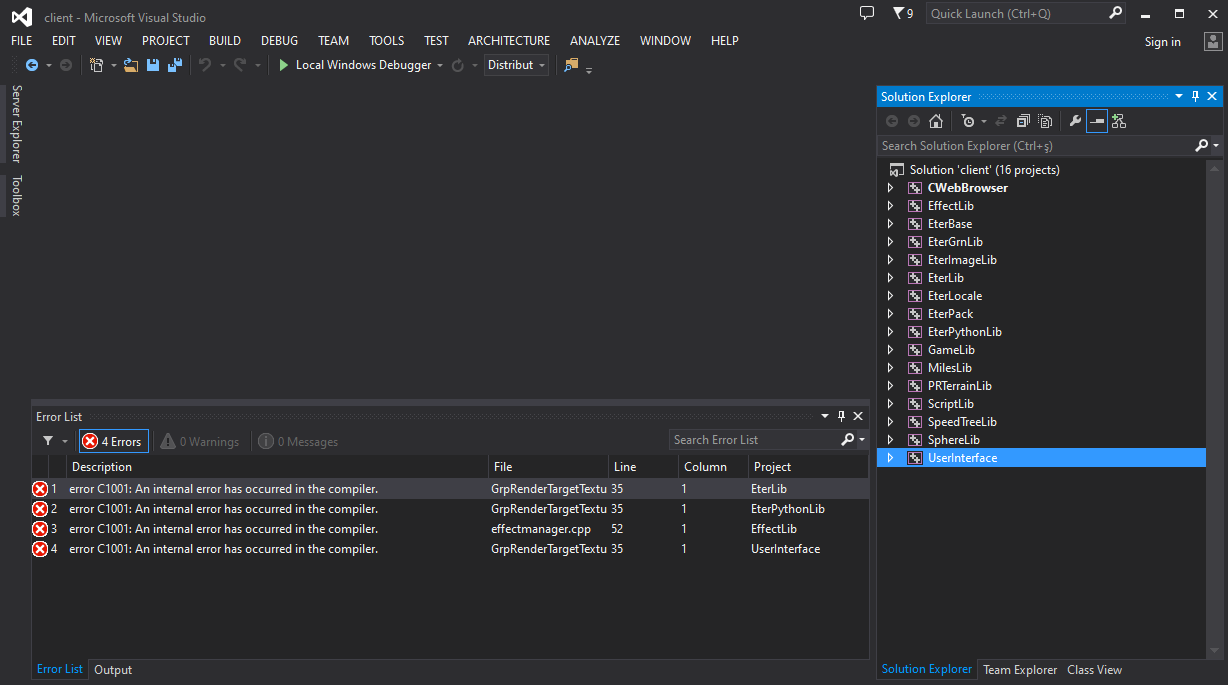
Task: Start the Local Windows Debugger
Action: tap(355, 65)
